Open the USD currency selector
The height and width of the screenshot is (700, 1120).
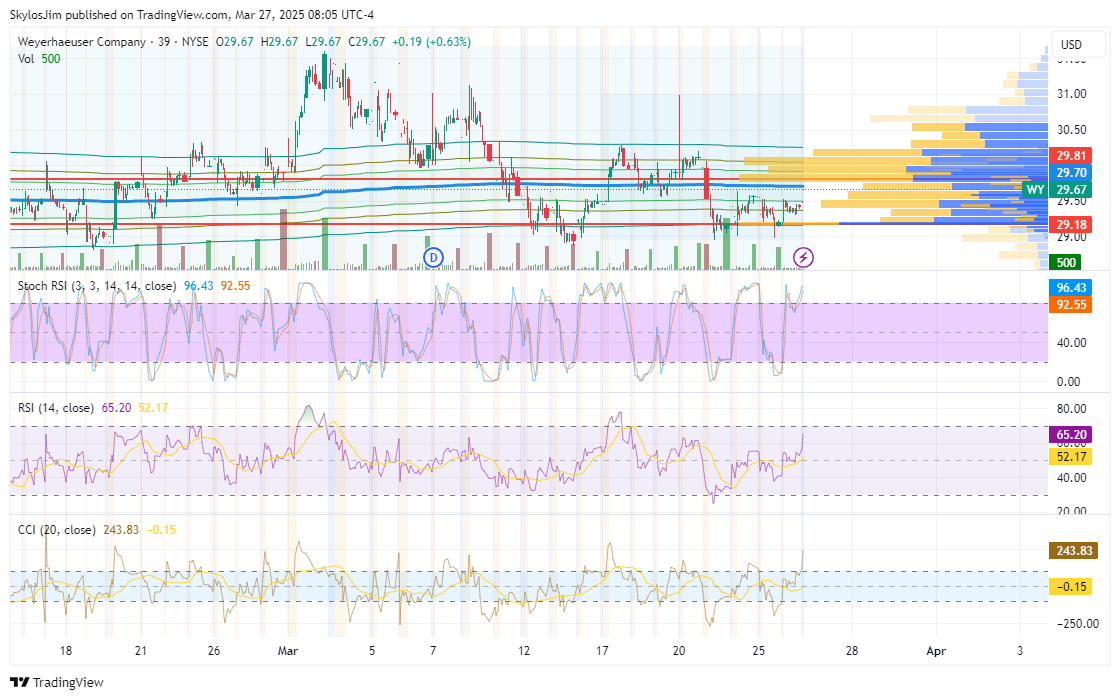pyautogui.click(x=1071, y=45)
